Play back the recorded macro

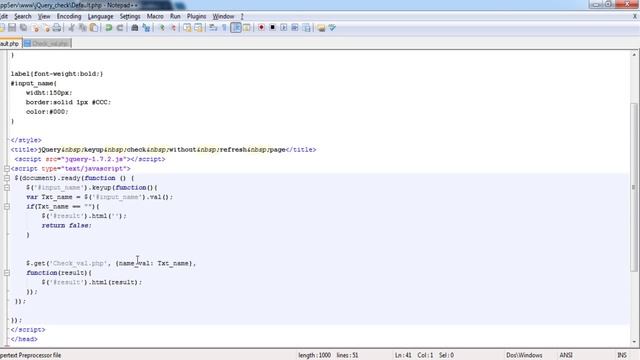(x=284, y=28)
